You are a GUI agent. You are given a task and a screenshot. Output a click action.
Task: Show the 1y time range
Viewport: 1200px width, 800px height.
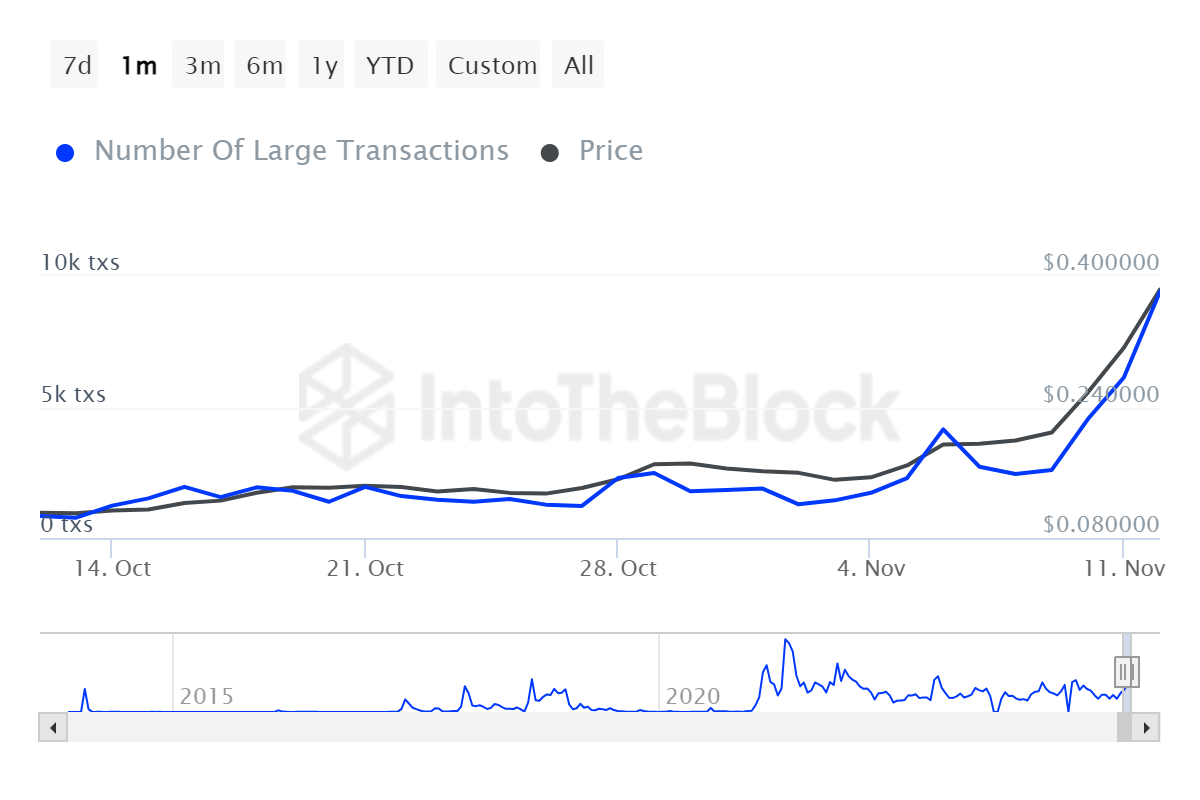coord(324,66)
